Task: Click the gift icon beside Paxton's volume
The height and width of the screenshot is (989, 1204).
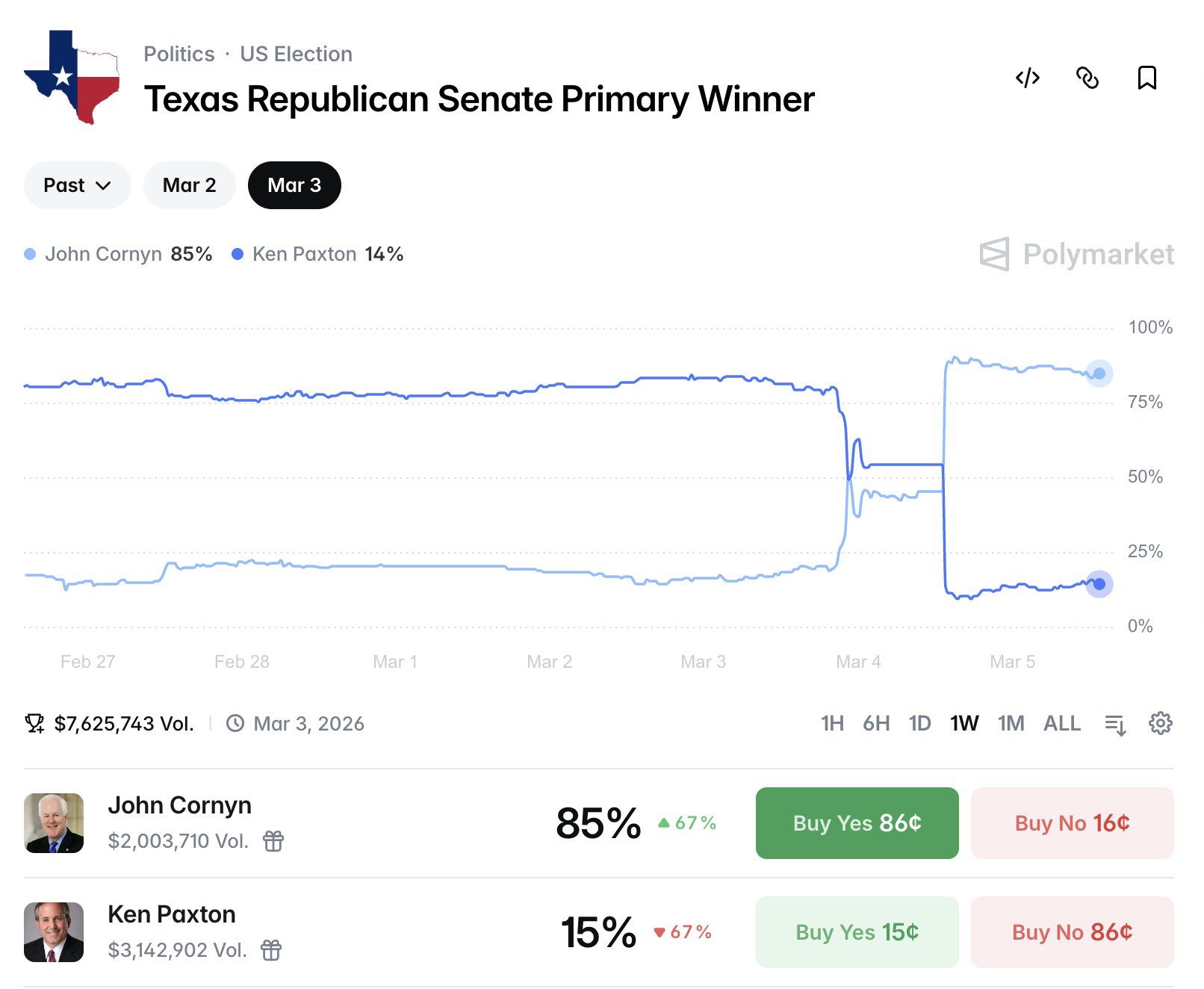Action: (271, 950)
